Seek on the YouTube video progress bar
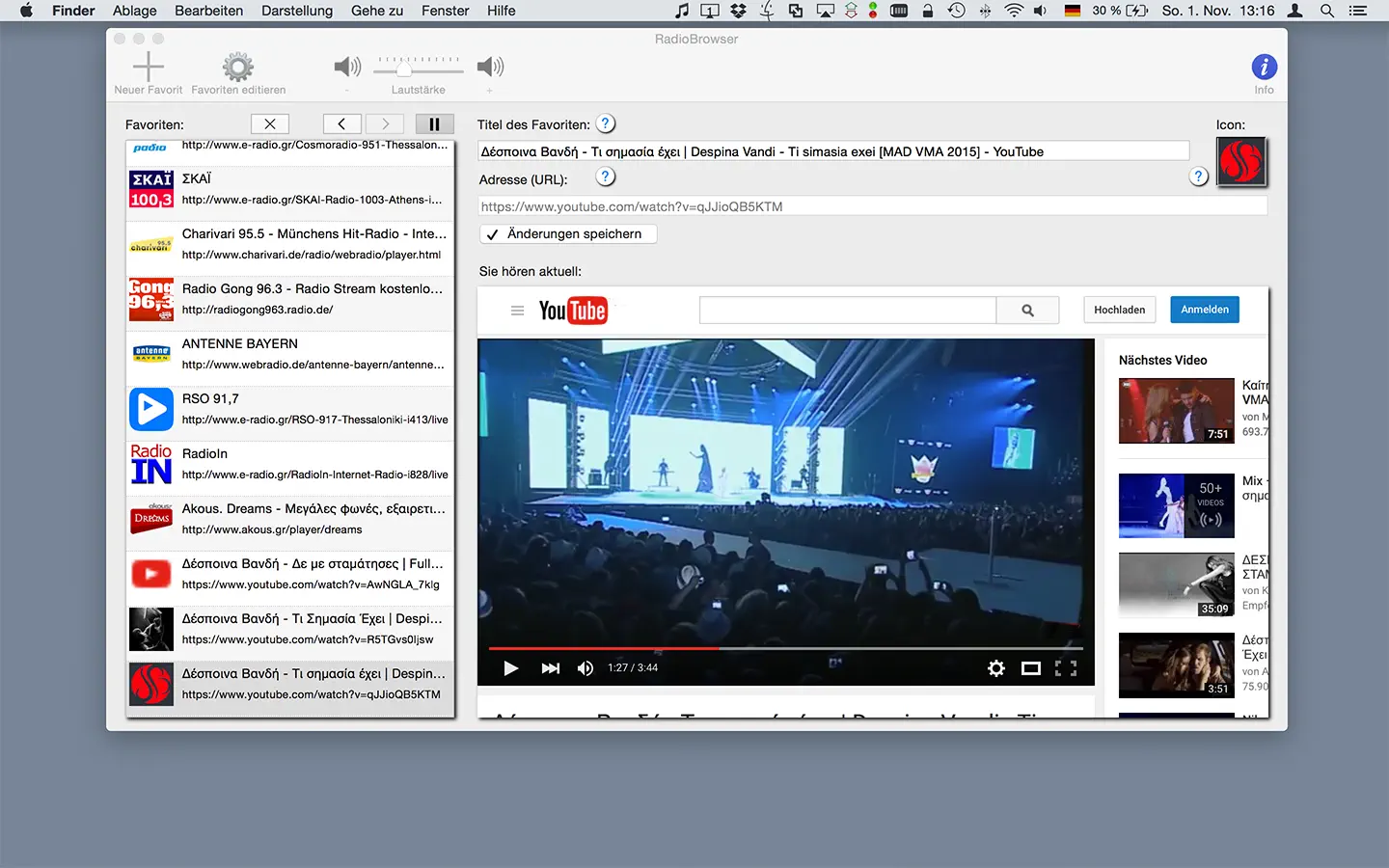Image resolution: width=1389 pixels, height=868 pixels. (786, 648)
